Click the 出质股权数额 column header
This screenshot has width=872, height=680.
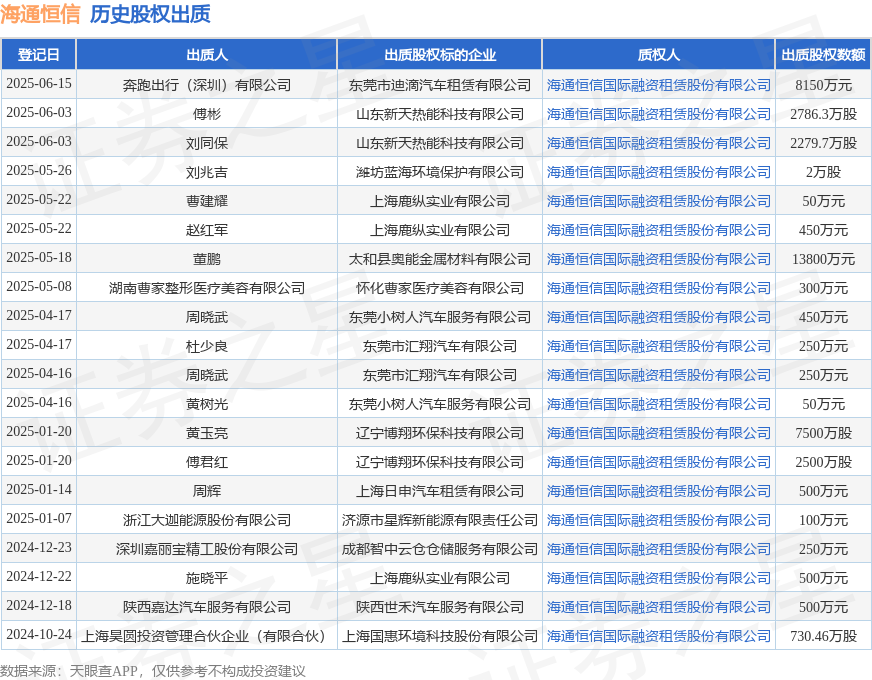[x=823, y=54]
